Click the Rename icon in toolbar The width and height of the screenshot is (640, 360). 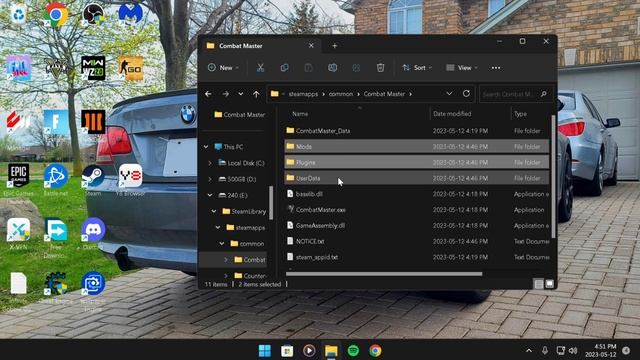click(332, 68)
